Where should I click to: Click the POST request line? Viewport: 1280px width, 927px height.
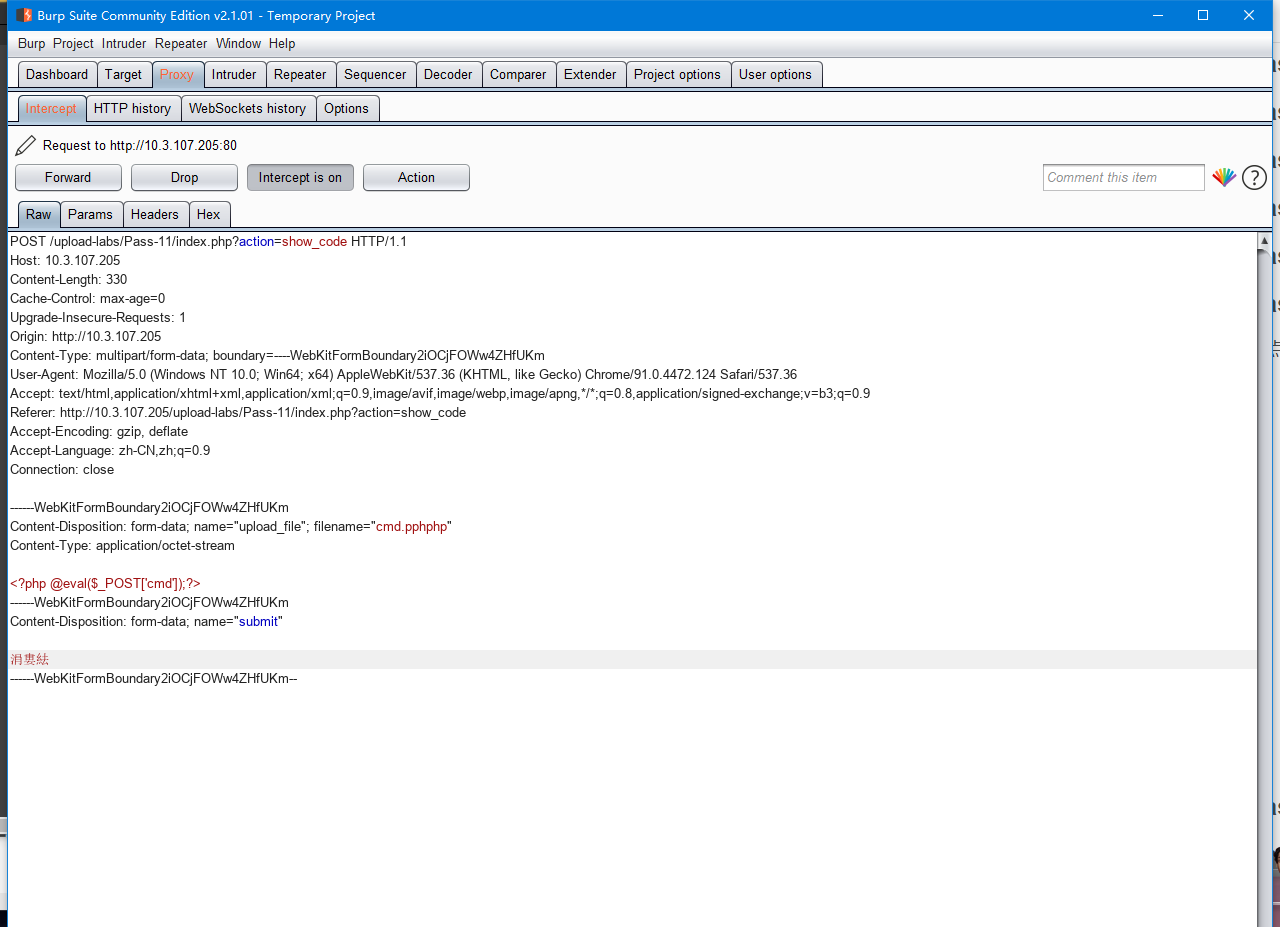[208, 242]
